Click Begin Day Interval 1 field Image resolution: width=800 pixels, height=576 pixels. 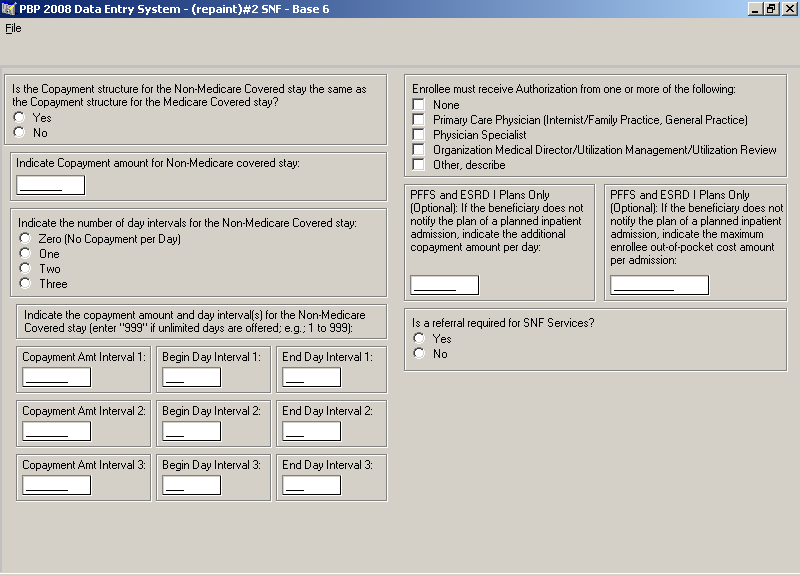click(192, 378)
